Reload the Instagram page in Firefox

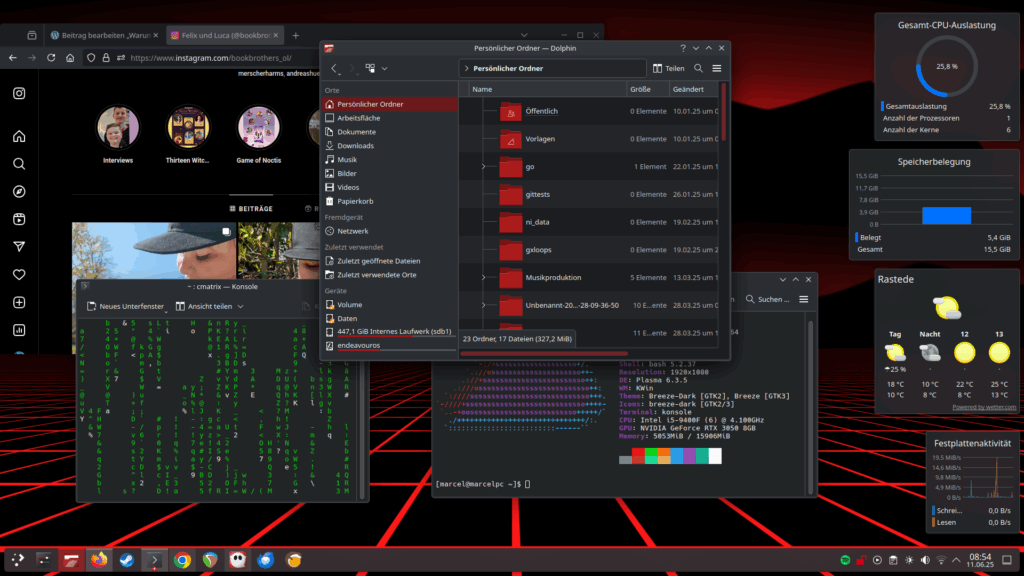51,57
